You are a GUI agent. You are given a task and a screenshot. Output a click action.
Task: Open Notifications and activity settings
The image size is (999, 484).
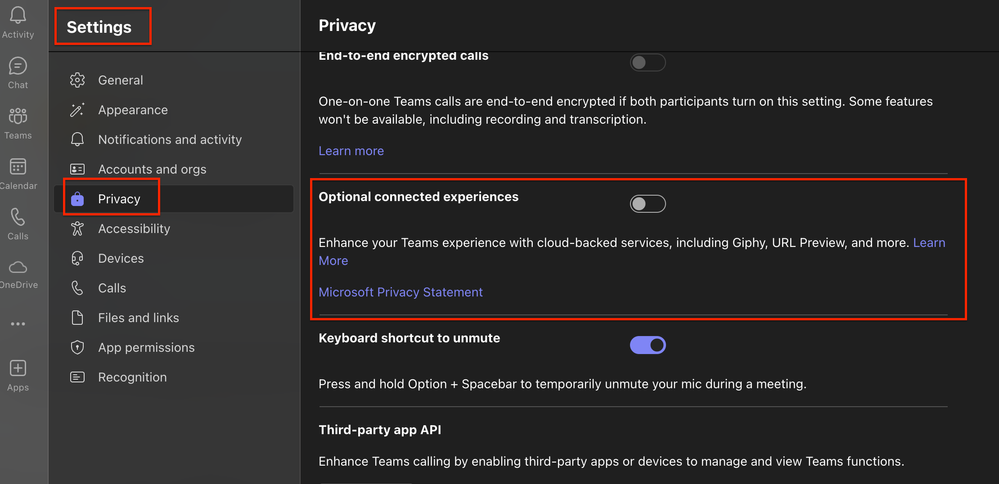coord(169,140)
